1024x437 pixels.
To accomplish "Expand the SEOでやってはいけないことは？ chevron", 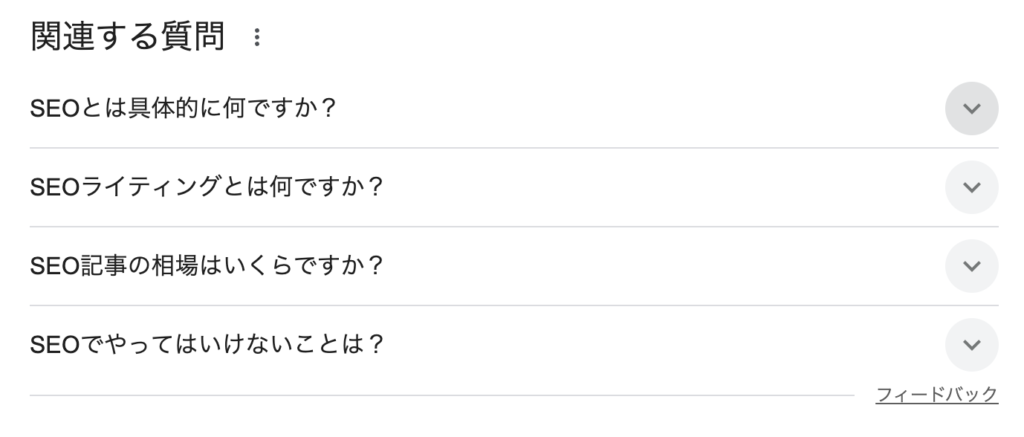I will tap(971, 345).
